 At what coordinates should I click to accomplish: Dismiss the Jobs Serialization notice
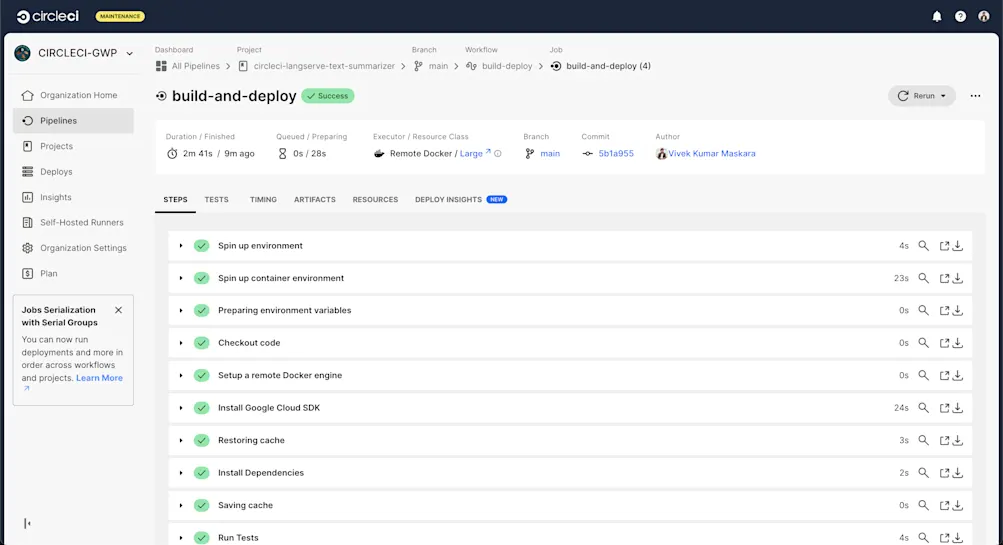click(118, 310)
